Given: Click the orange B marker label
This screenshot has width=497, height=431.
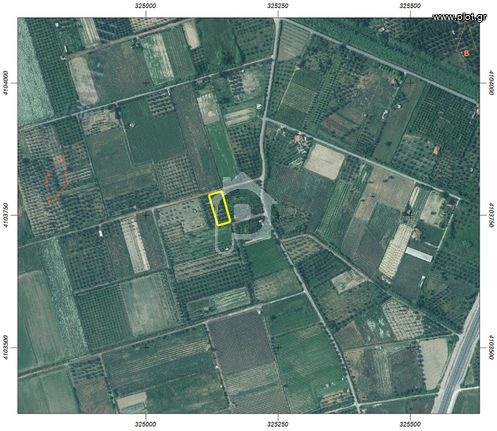Looking at the screenshot, I should tap(466, 53).
